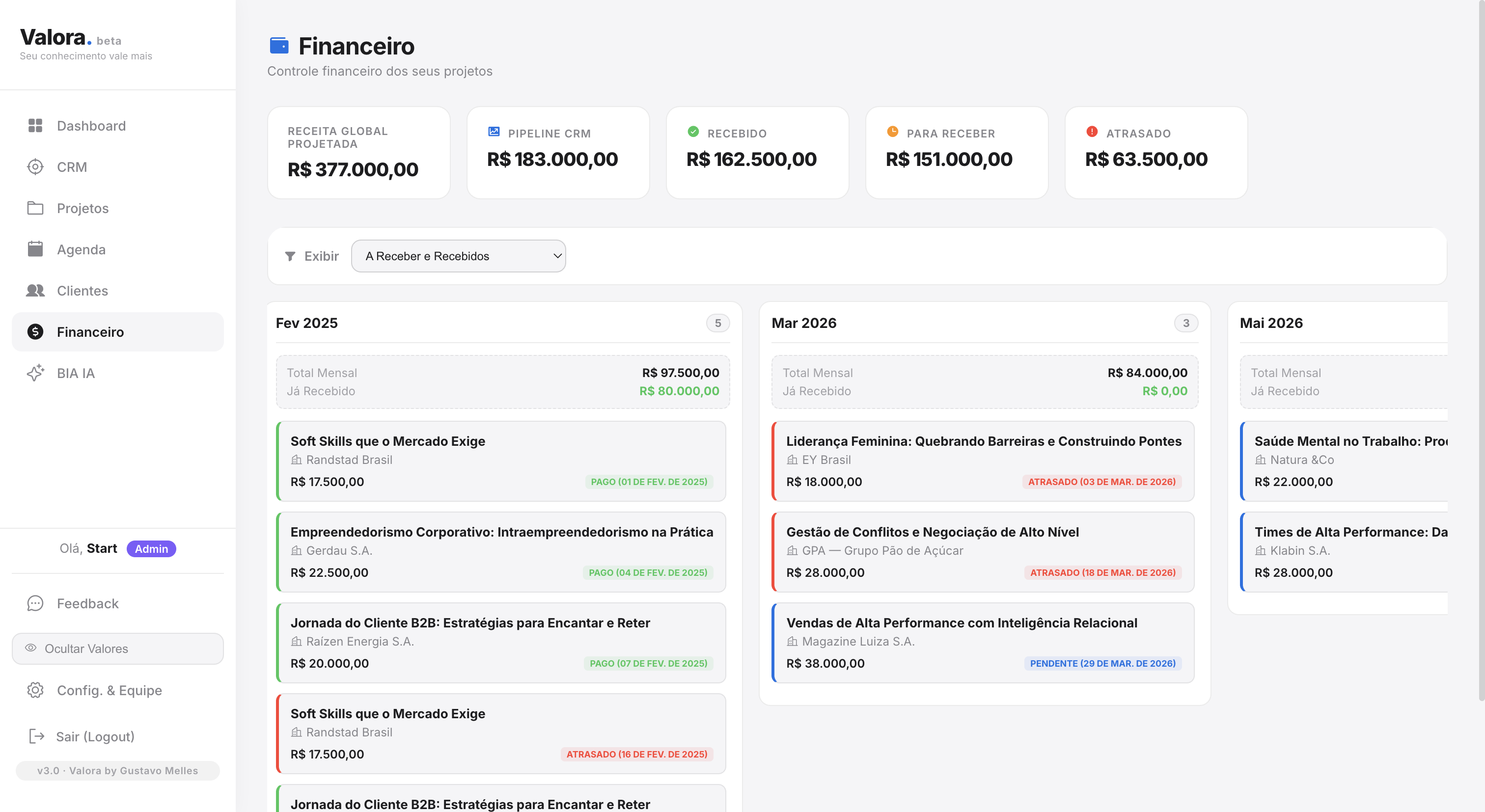Viewport: 1485px width, 812px height.
Task: Click the orange clock icon on Para Receber
Action: coord(892,132)
